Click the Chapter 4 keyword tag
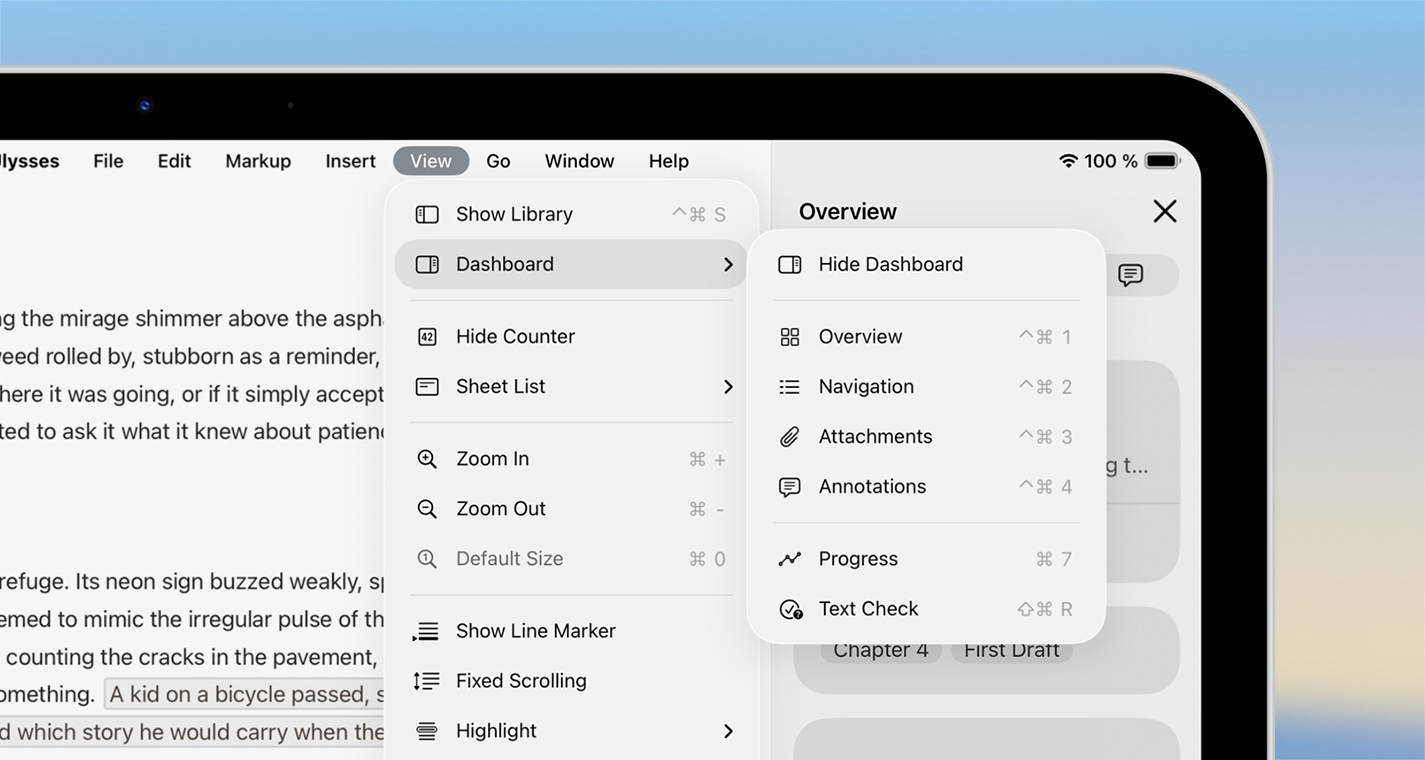Image resolution: width=1425 pixels, height=760 pixels. [x=880, y=651]
